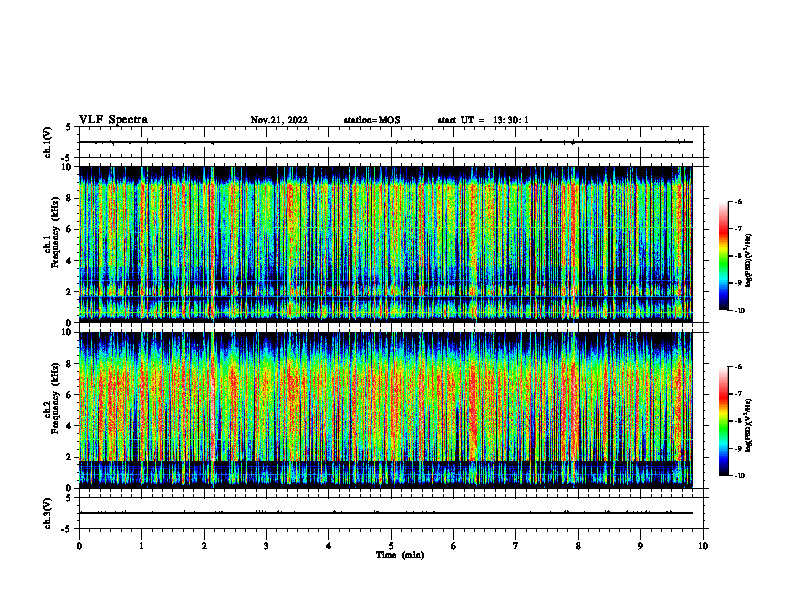Click time-axis tick label "6" at bottom
The height and width of the screenshot is (612, 792).
(453, 546)
